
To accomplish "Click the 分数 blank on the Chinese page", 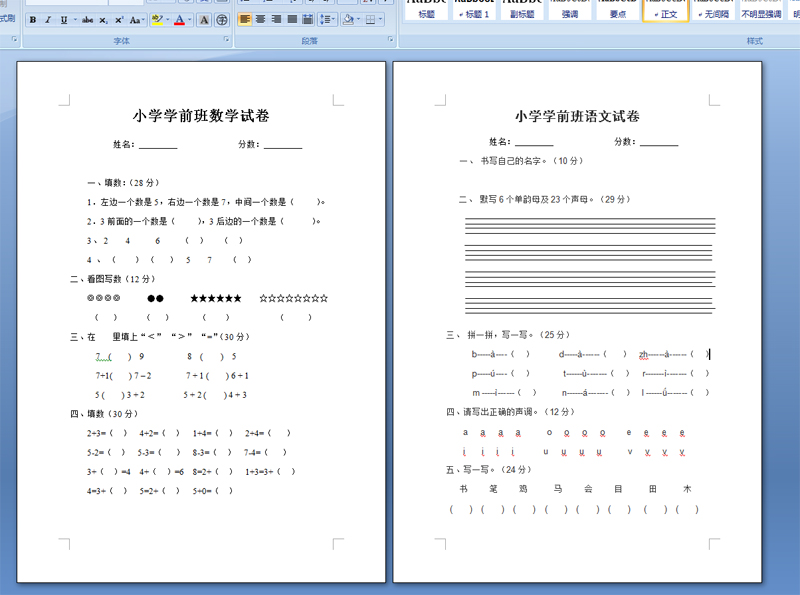I will click(x=659, y=142).
